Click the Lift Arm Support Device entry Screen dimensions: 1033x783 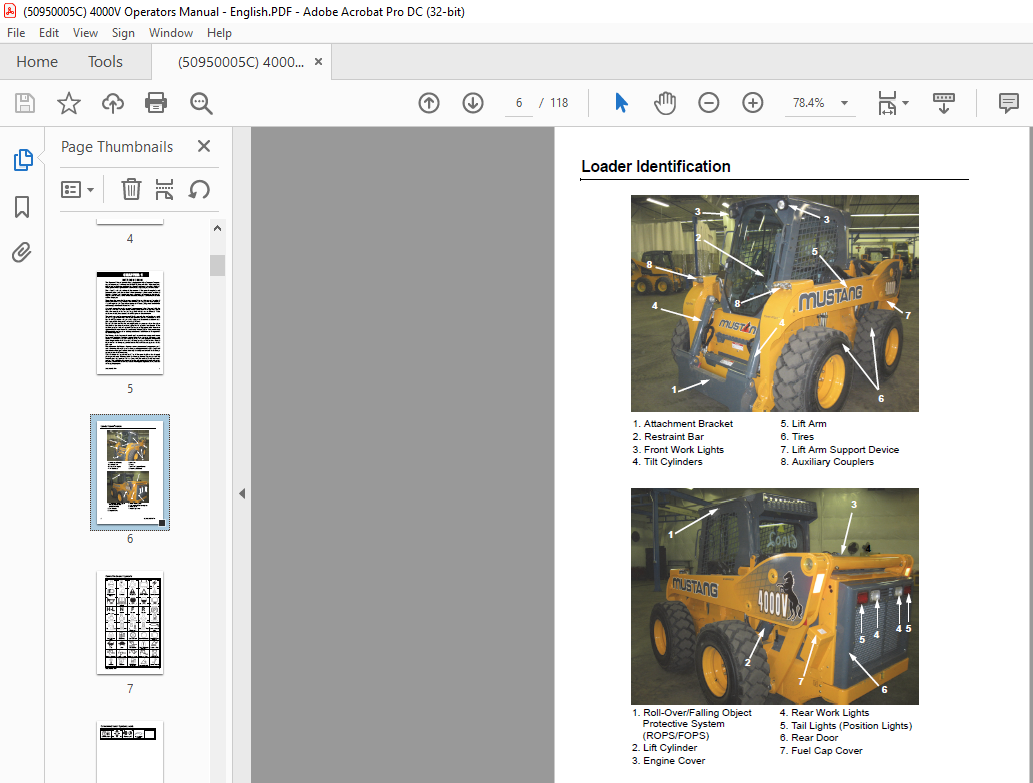[x=839, y=449]
